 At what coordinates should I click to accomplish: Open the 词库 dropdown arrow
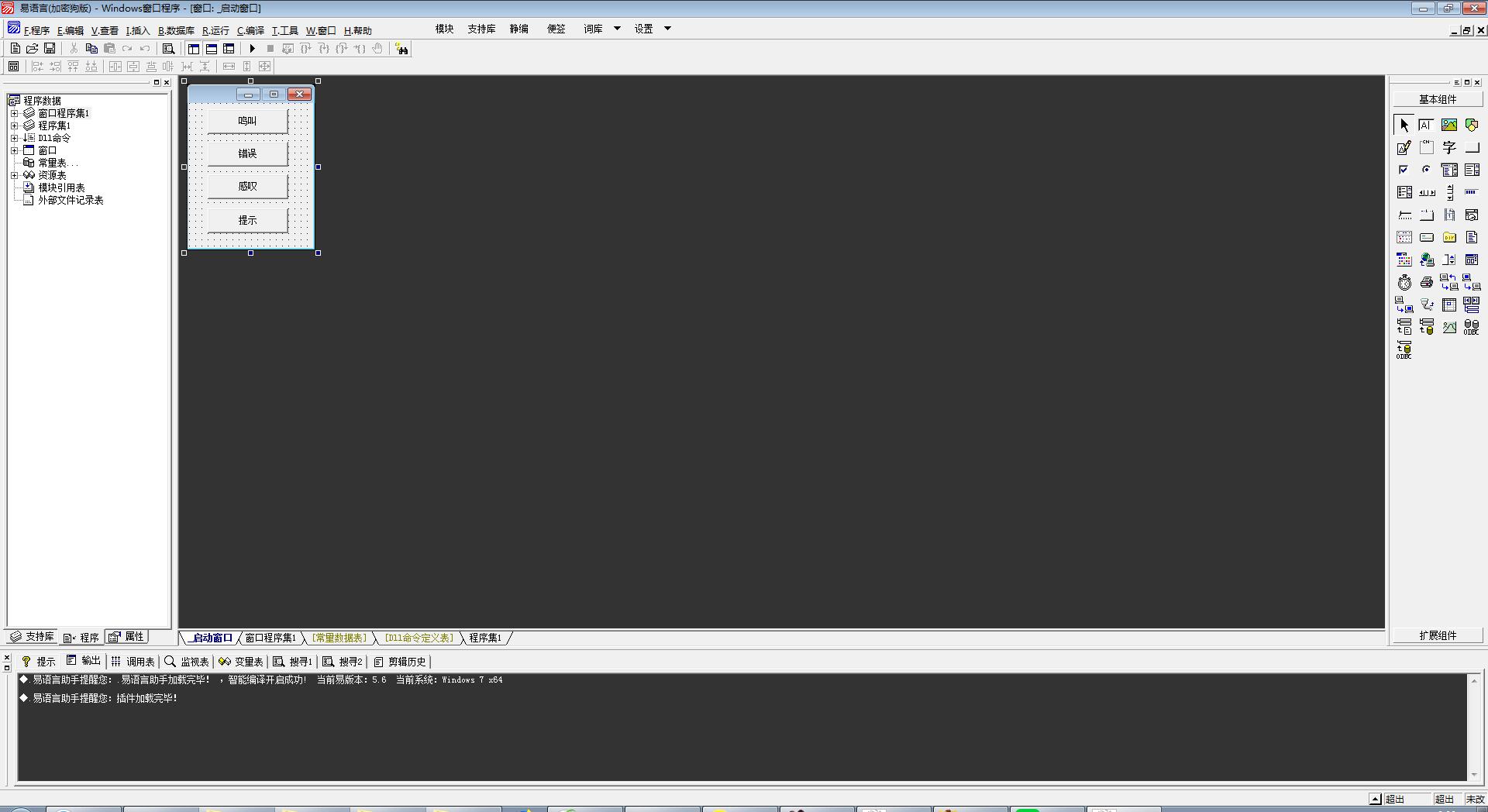617,29
